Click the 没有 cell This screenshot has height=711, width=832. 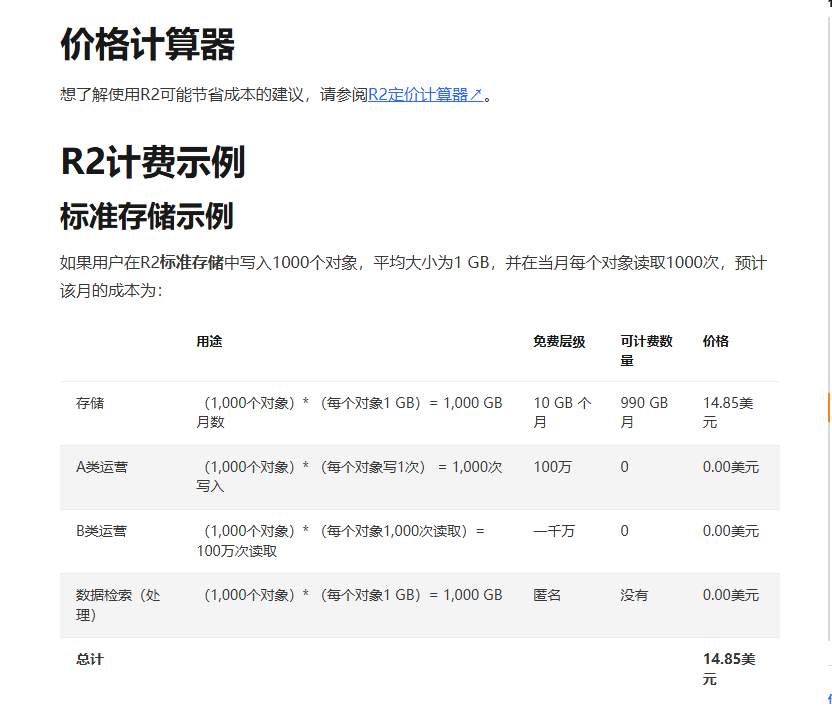pyautogui.click(x=634, y=595)
